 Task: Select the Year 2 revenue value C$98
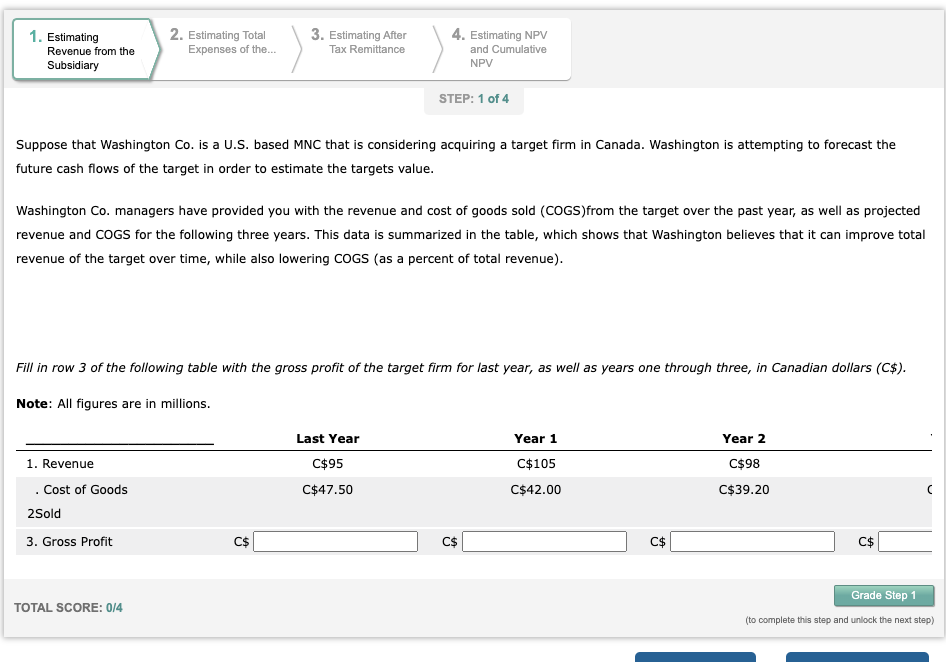tap(744, 463)
